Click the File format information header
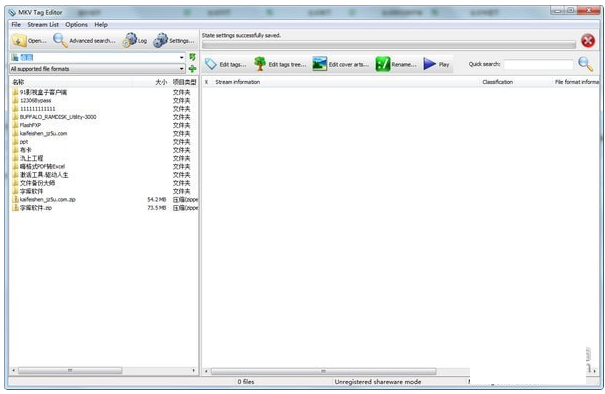 point(577,82)
